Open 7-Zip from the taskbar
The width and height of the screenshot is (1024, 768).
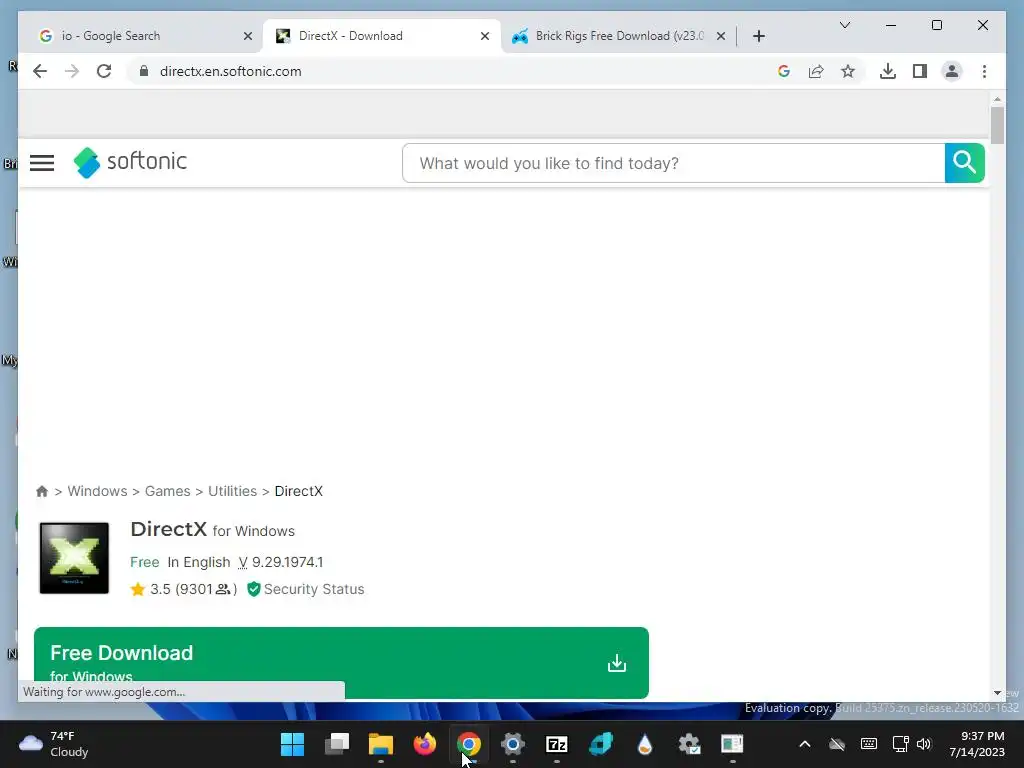point(556,744)
